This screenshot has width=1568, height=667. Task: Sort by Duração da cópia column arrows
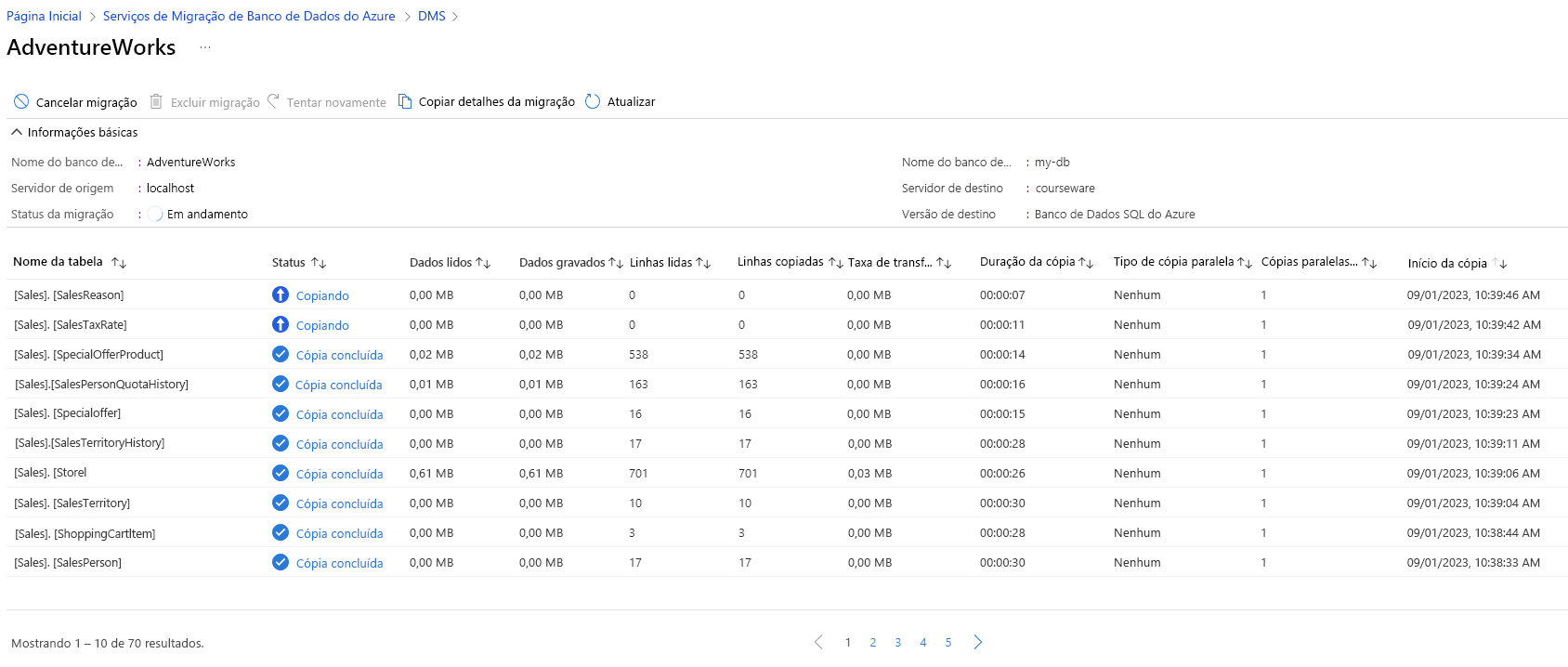click(x=1086, y=263)
